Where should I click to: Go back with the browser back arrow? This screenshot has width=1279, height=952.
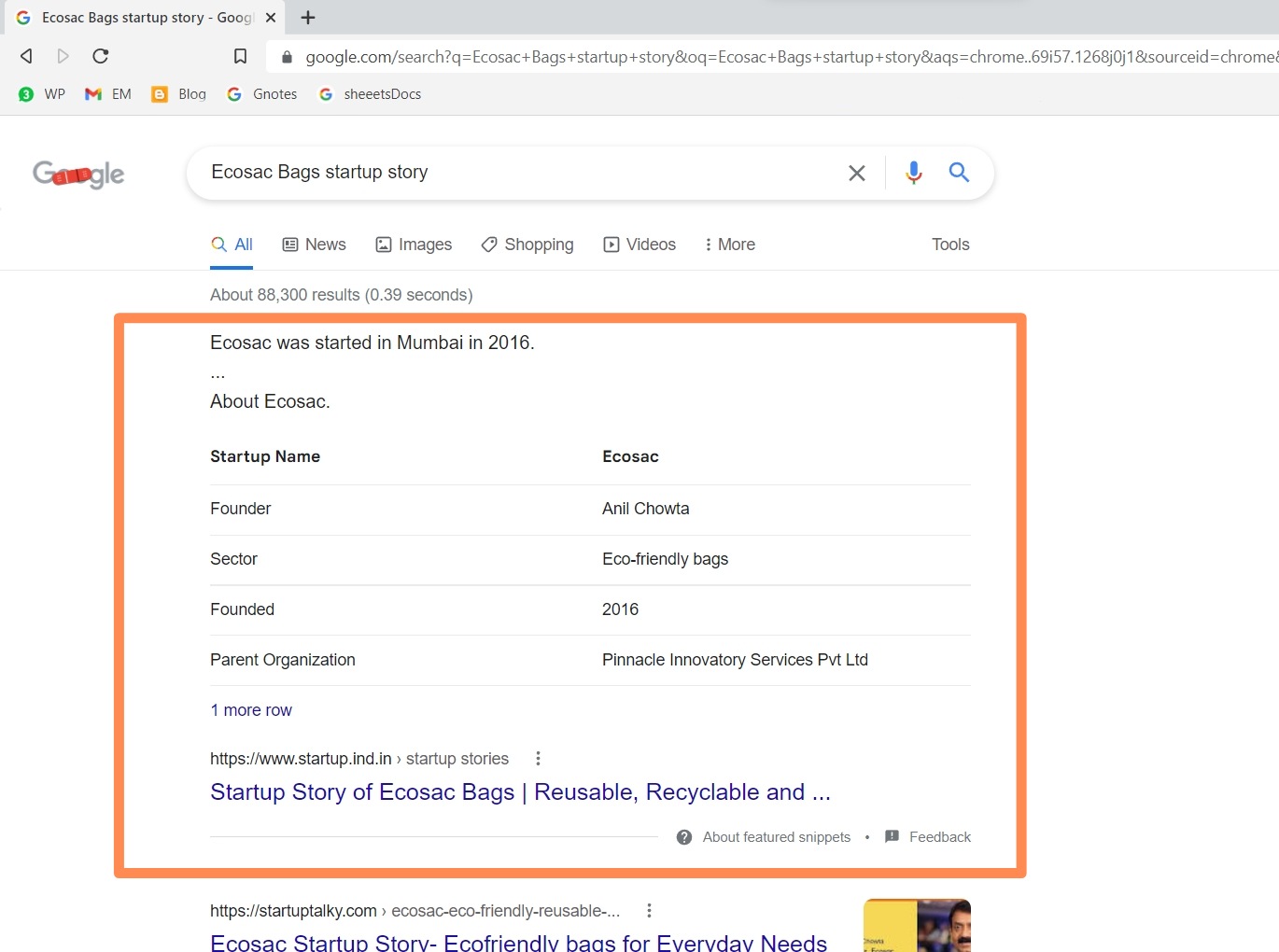tap(26, 56)
